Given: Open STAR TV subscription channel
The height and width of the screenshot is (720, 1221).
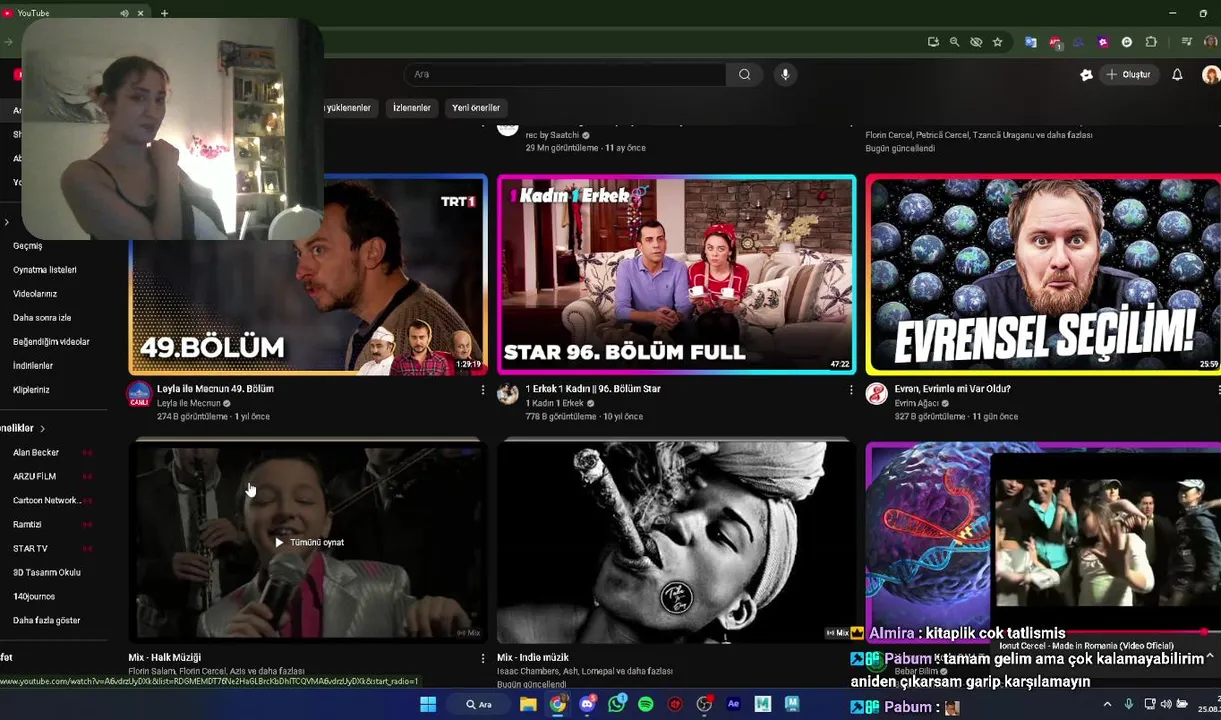Looking at the screenshot, I should point(30,548).
